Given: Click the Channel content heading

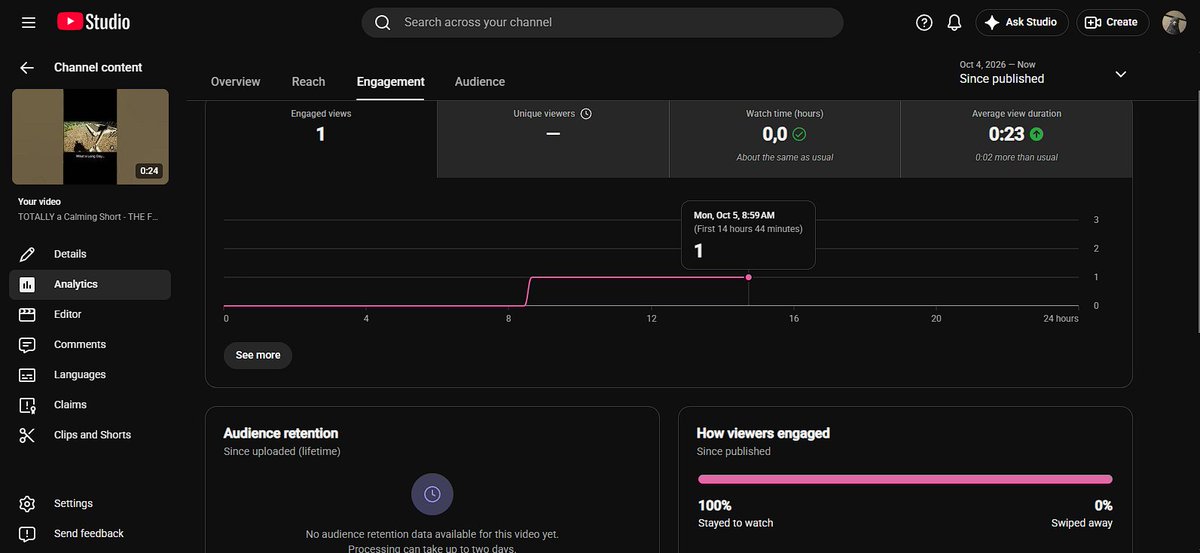Looking at the screenshot, I should point(98,68).
